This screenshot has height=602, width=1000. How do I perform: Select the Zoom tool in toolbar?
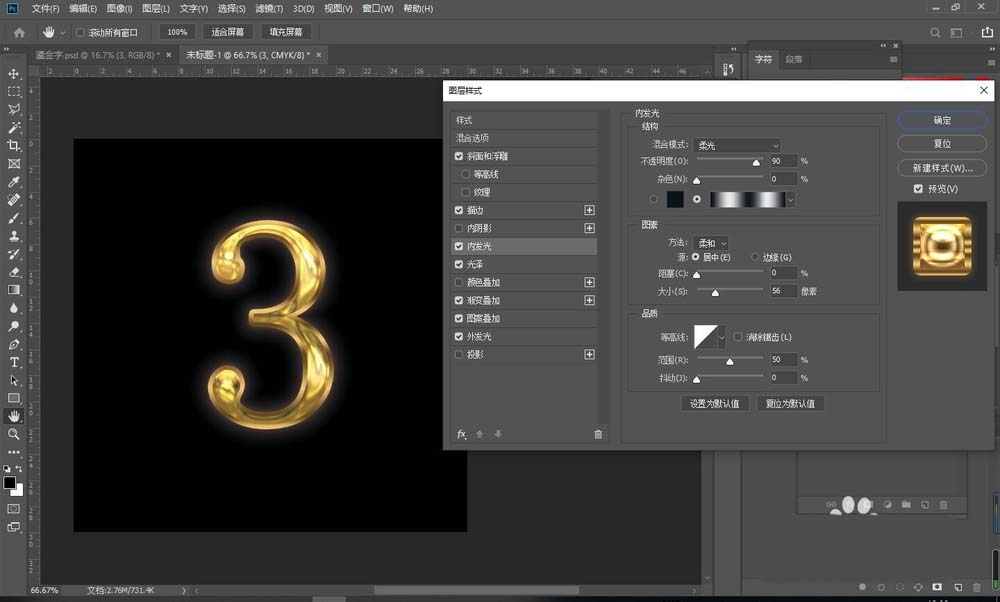coord(13,434)
